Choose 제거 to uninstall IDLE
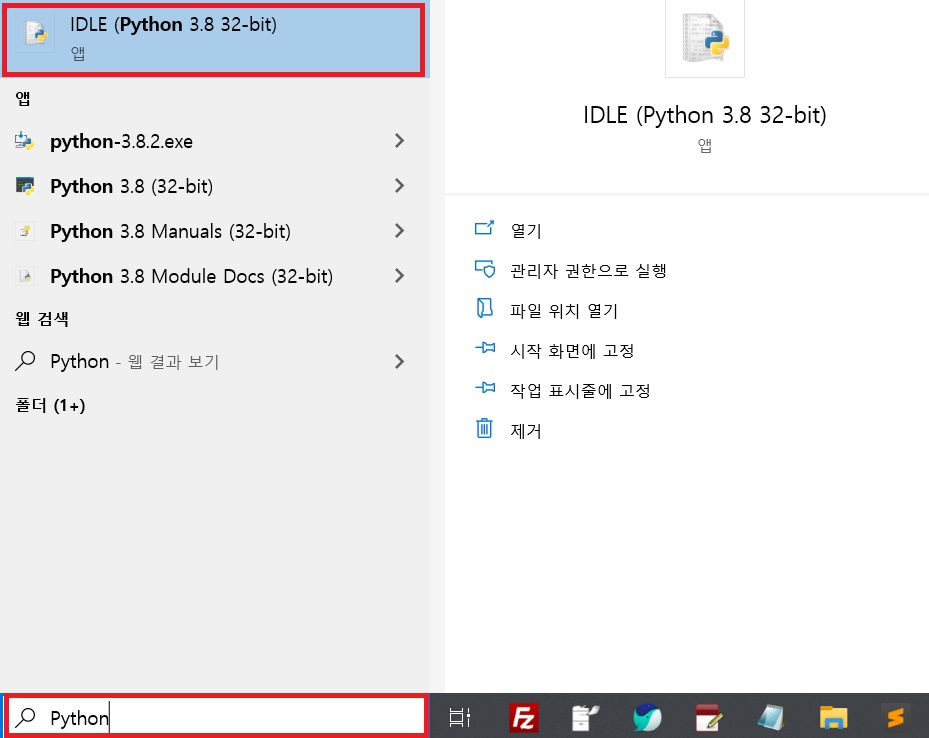The image size is (929, 738). click(x=526, y=431)
